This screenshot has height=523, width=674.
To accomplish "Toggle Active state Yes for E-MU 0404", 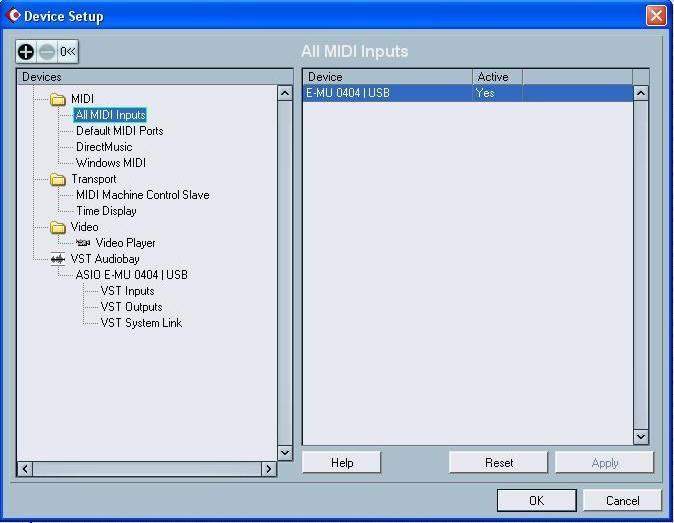I will [x=485, y=93].
